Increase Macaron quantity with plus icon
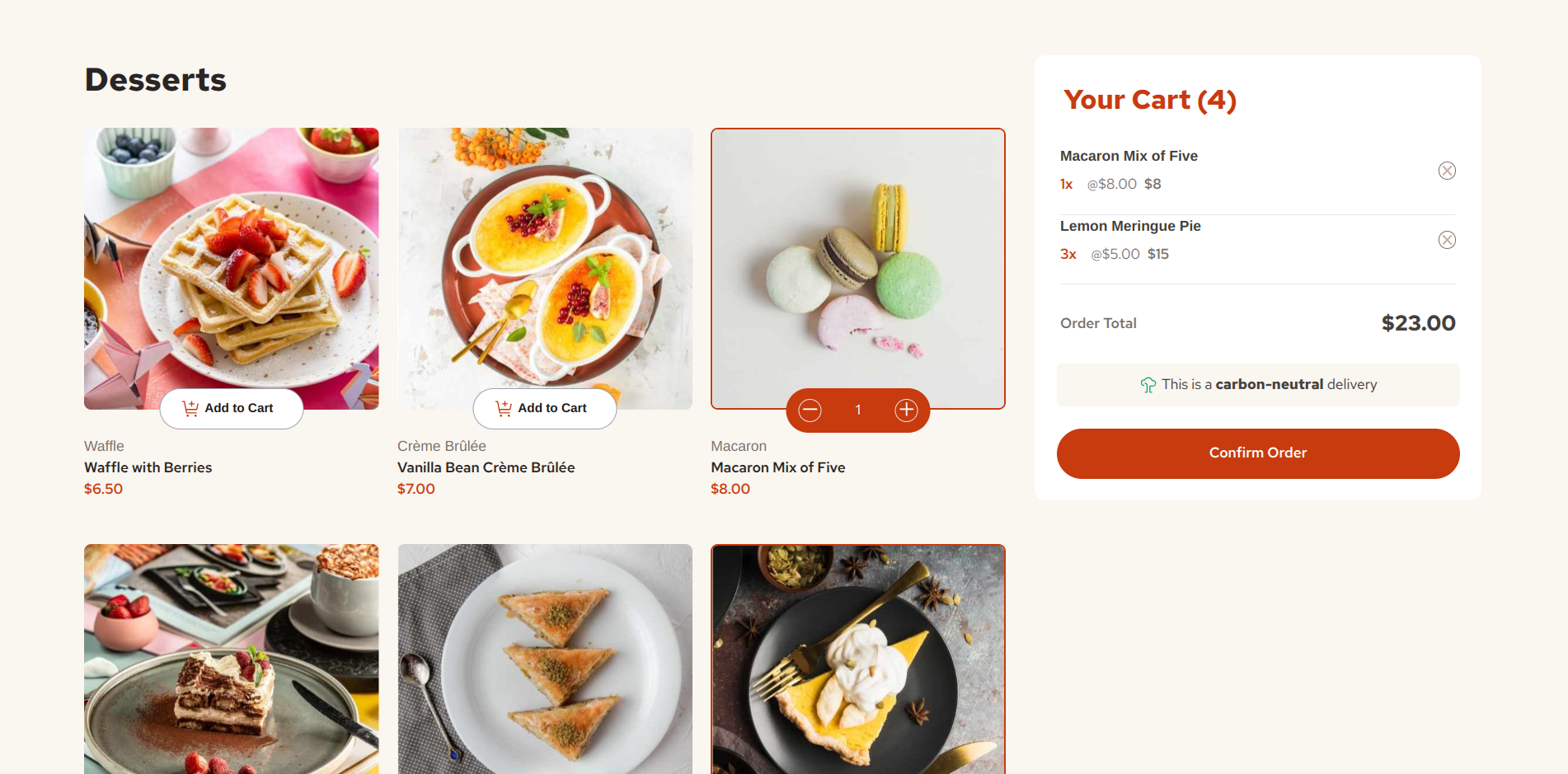The width and height of the screenshot is (1568, 774). (906, 410)
